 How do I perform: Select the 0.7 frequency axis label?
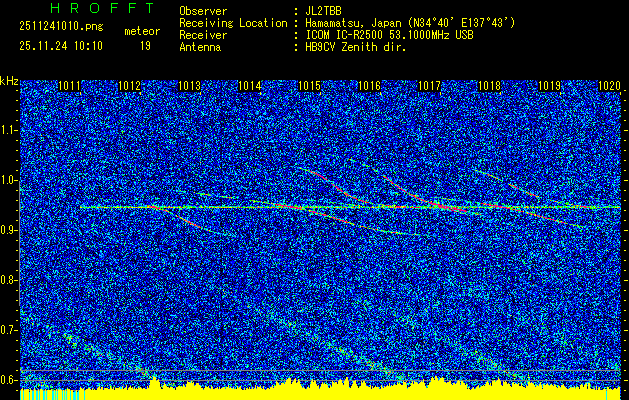click(x=9, y=330)
